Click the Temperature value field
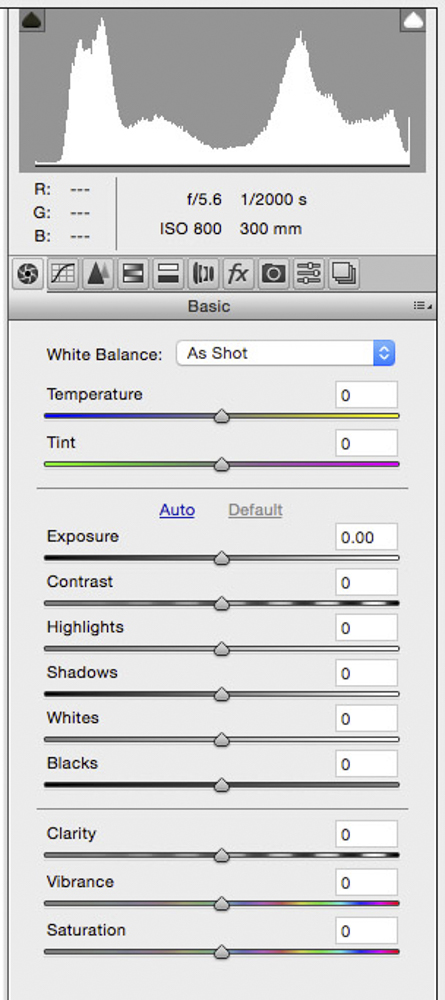 367,395
